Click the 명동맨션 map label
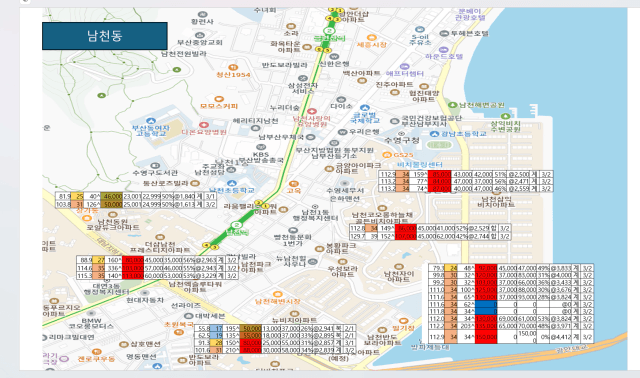 click(x=141, y=356)
